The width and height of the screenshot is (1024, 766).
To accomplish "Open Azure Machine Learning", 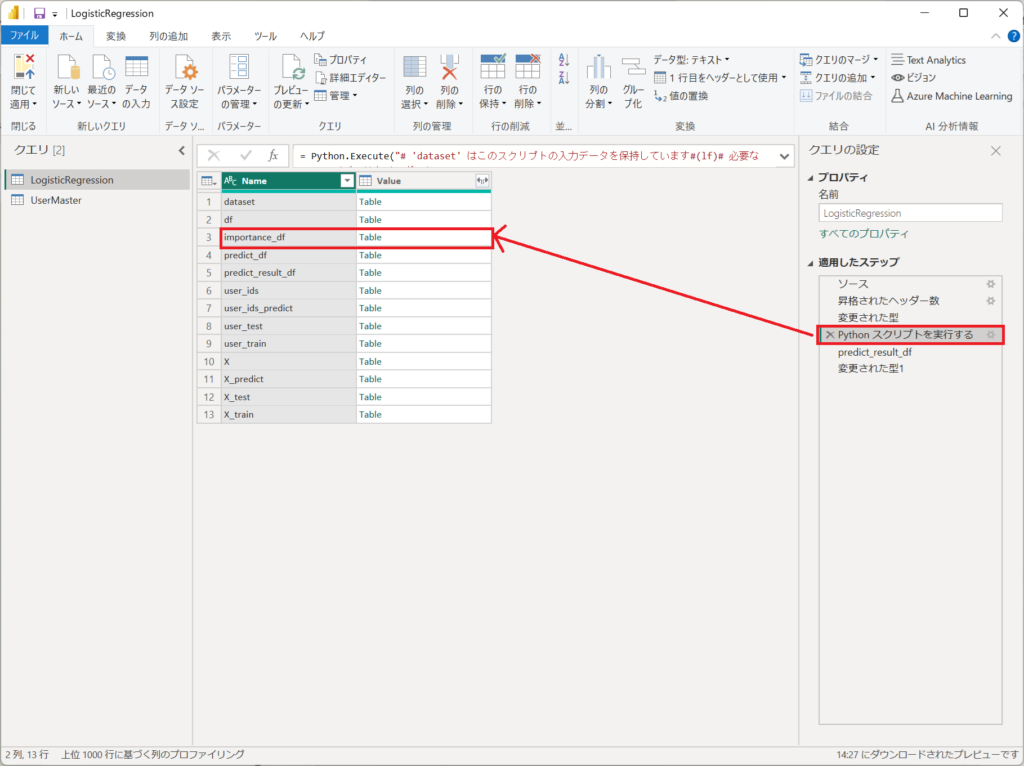I will 952,96.
